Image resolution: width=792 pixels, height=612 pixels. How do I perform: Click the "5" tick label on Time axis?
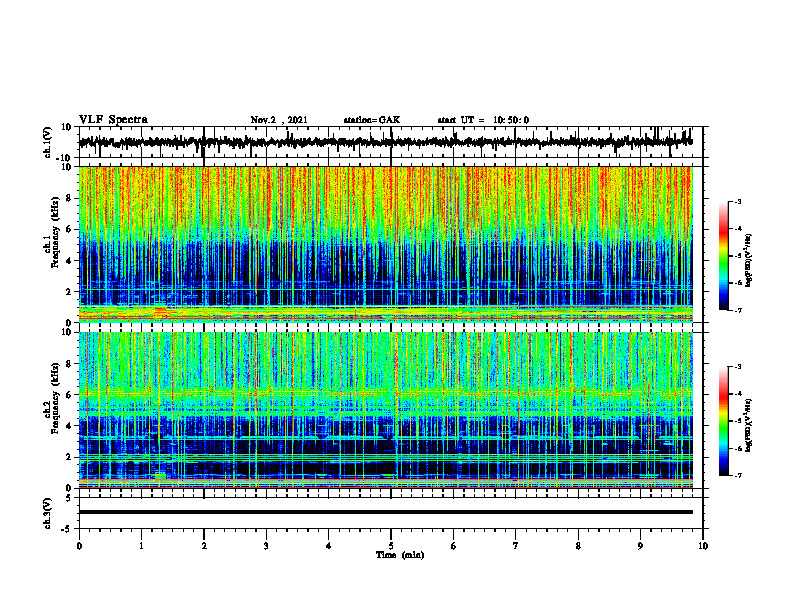coord(391,546)
